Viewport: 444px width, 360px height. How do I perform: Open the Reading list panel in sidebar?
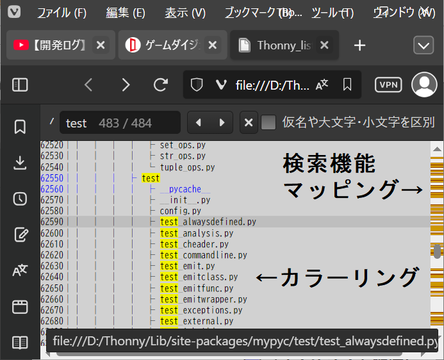tap(20, 342)
